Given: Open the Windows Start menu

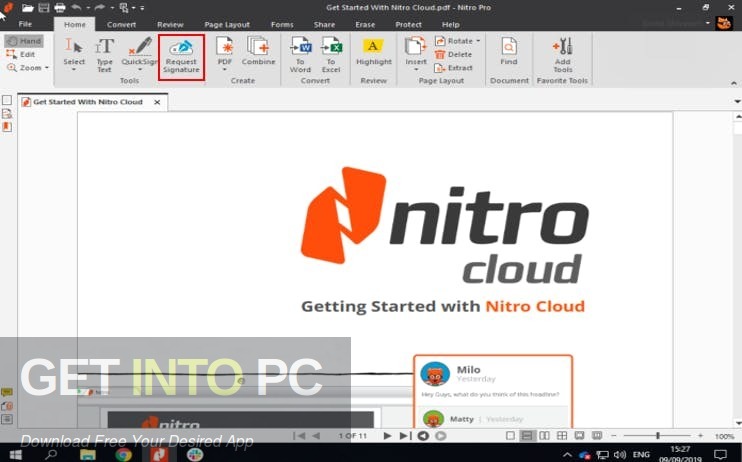Looking at the screenshot, I should (15, 455).
